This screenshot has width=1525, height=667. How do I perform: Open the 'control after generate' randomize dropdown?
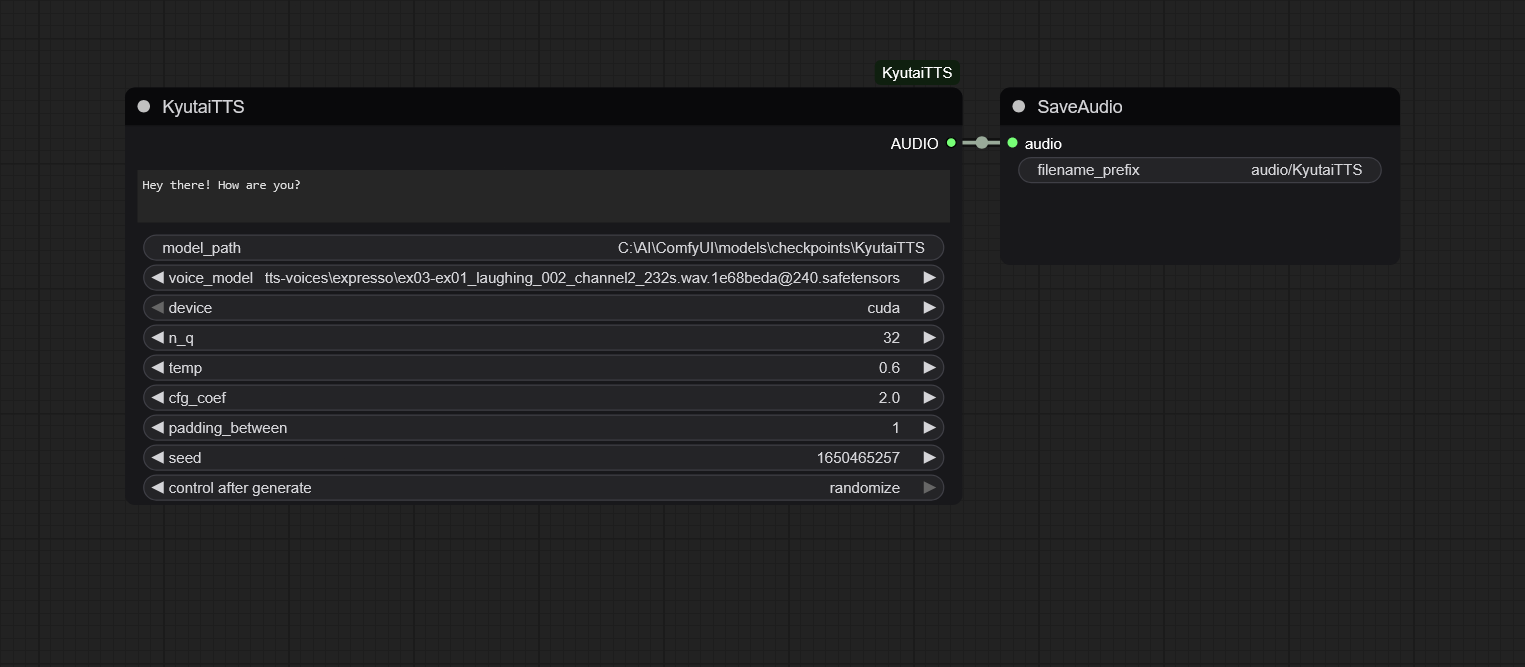tap(544, 488)
